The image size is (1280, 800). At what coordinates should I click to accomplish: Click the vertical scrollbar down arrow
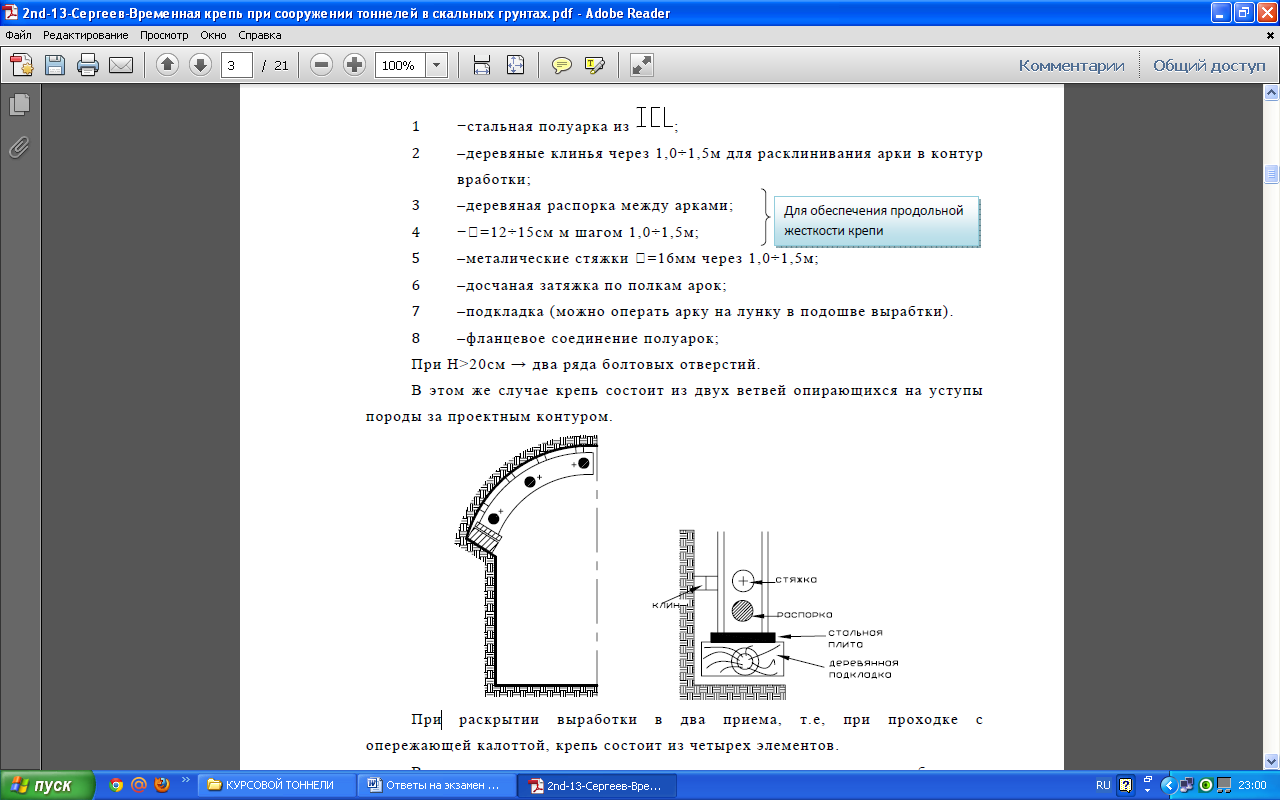coord(1272,761)
